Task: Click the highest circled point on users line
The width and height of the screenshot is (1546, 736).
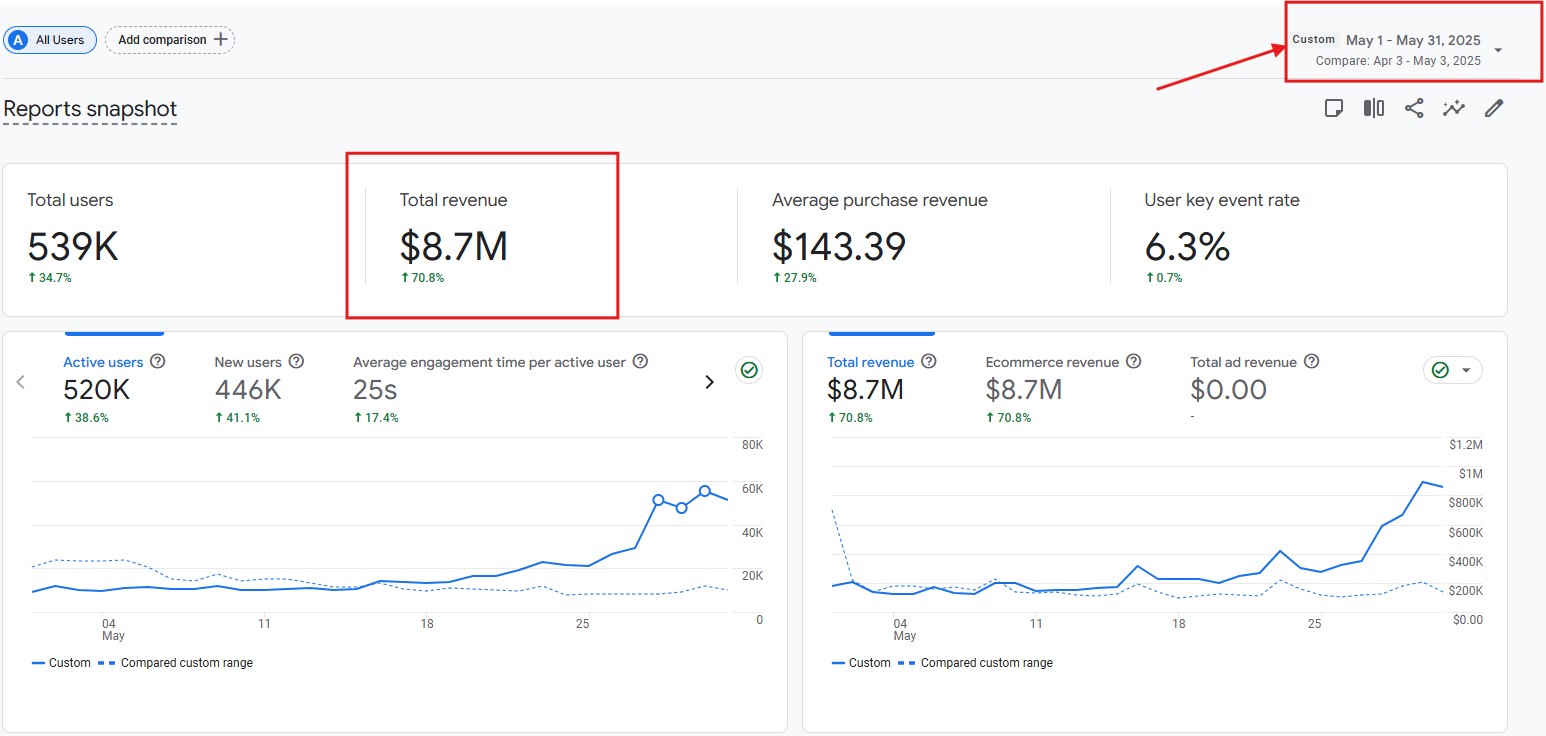Action: coord(705,491)
